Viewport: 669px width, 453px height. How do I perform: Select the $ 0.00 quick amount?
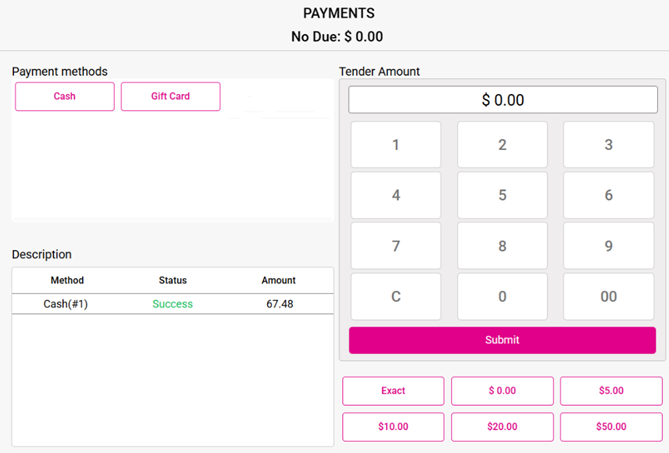click(x=502, y=391)
